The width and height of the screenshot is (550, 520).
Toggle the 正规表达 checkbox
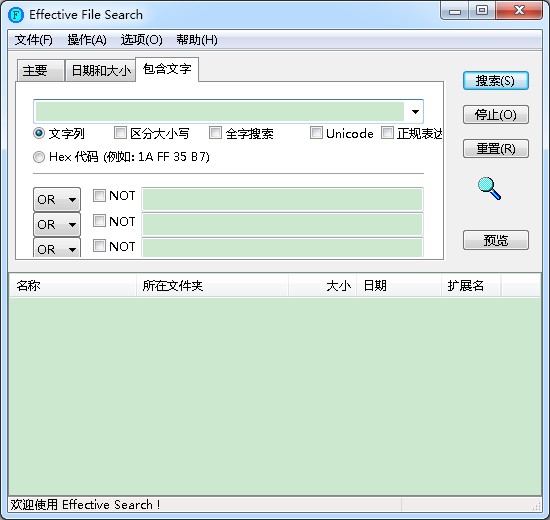pos(387,133)
